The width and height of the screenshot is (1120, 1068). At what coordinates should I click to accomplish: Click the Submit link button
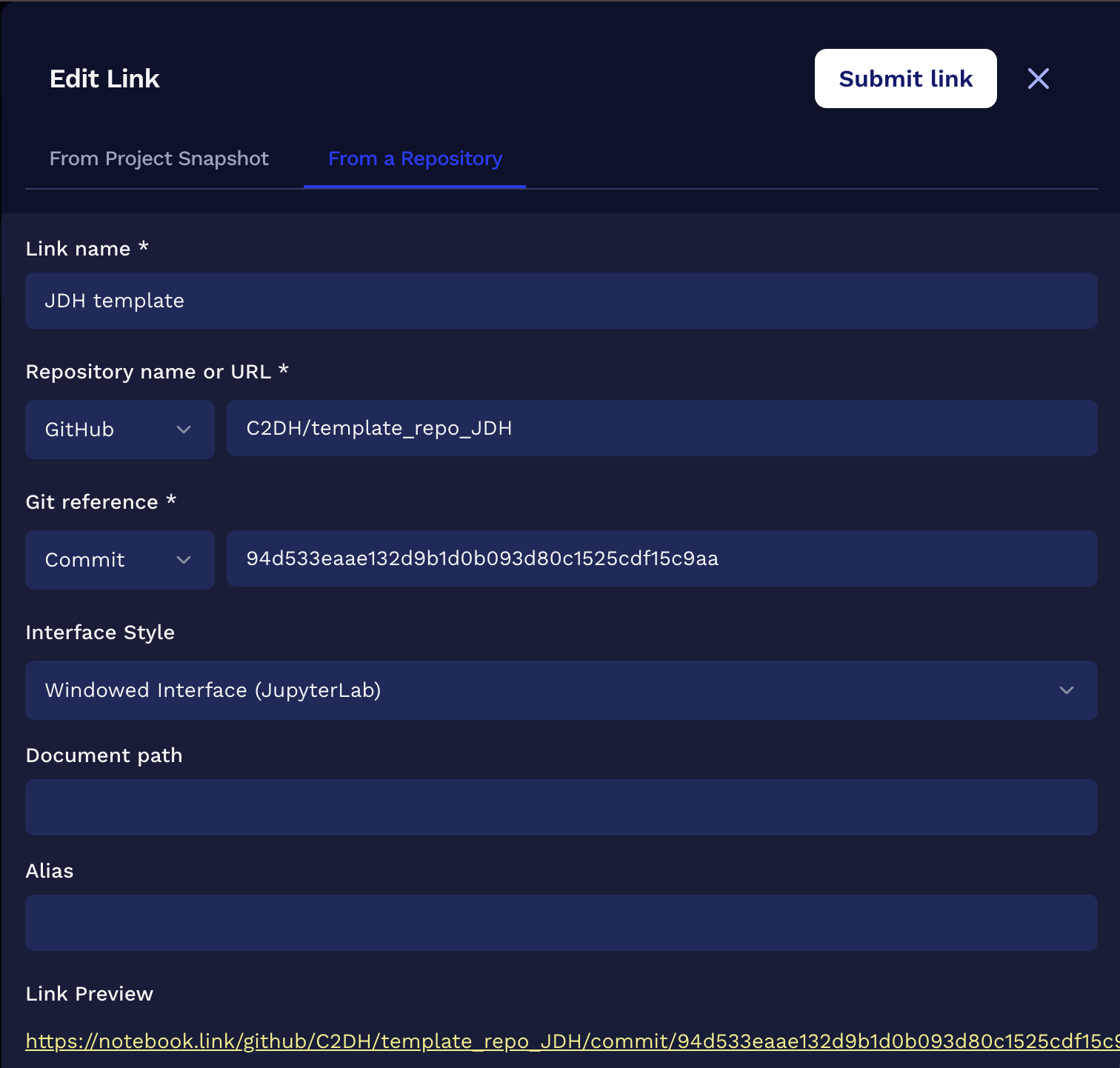905,79
